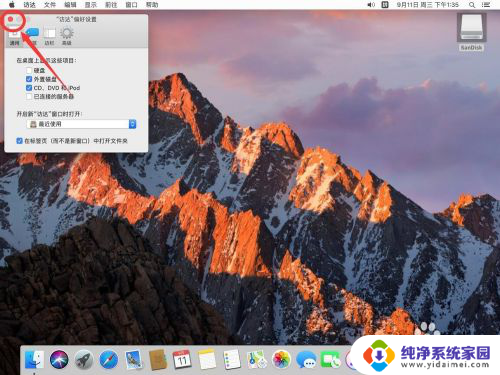Screen dimensions: 500x375
Task: Switch to the 边栏 (sidebar) preferences tab
Action: point(49,37)
